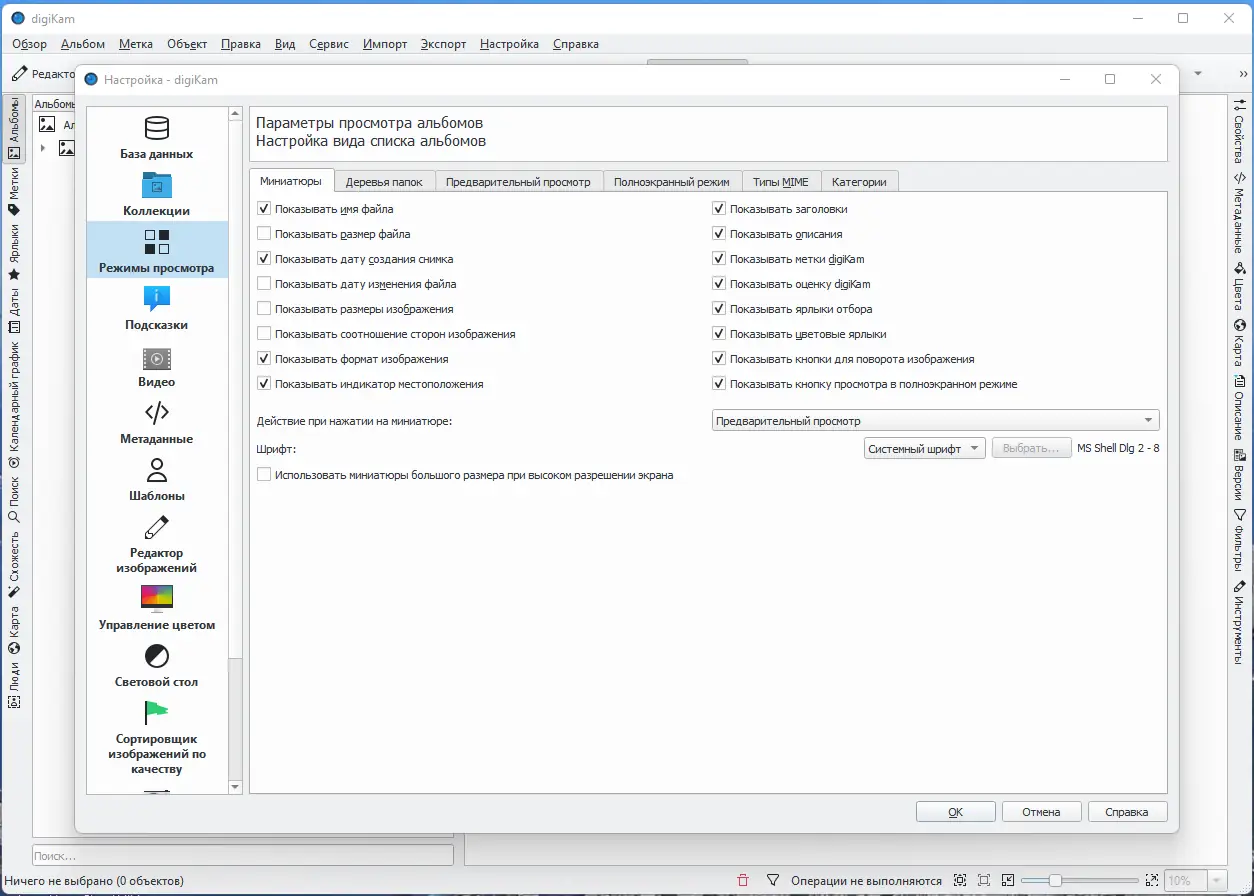Click OK to apply settings
Image resolution: width=1254 pixels, height=896 pixels.
[x=956, y=812]
